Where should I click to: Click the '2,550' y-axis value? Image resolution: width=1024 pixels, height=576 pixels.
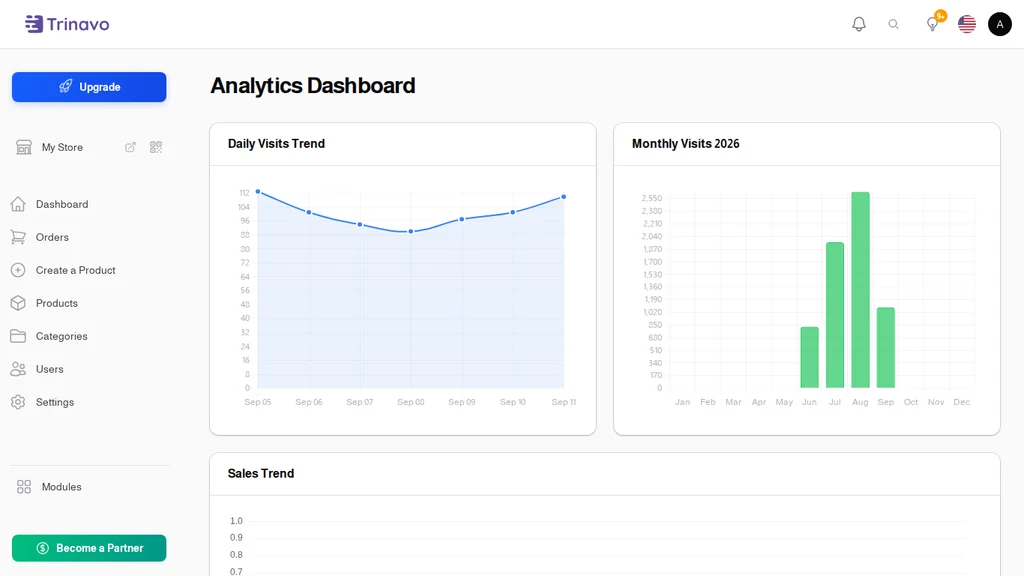point(652,198)
